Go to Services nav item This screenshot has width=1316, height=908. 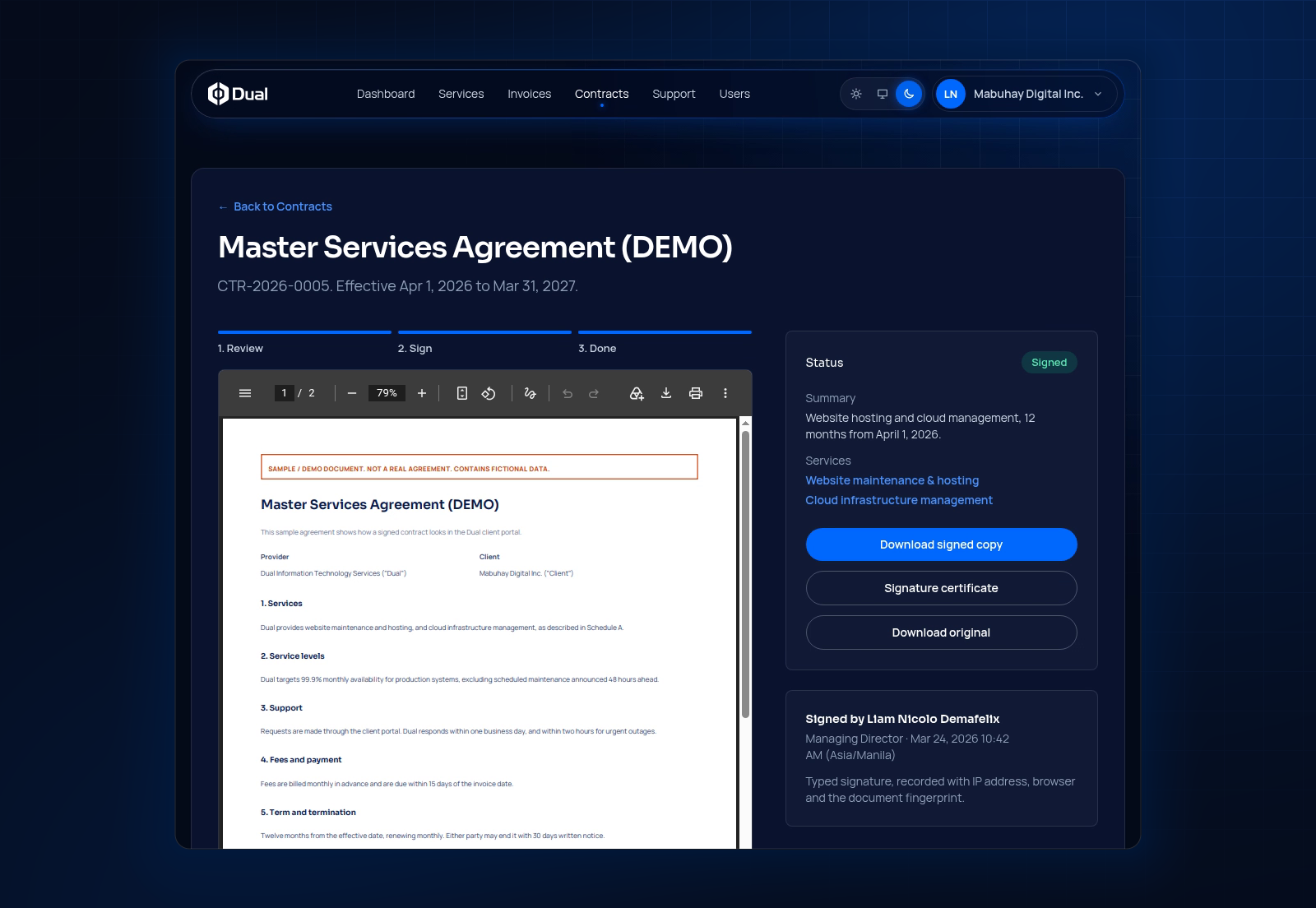click(x=461, y=94)
